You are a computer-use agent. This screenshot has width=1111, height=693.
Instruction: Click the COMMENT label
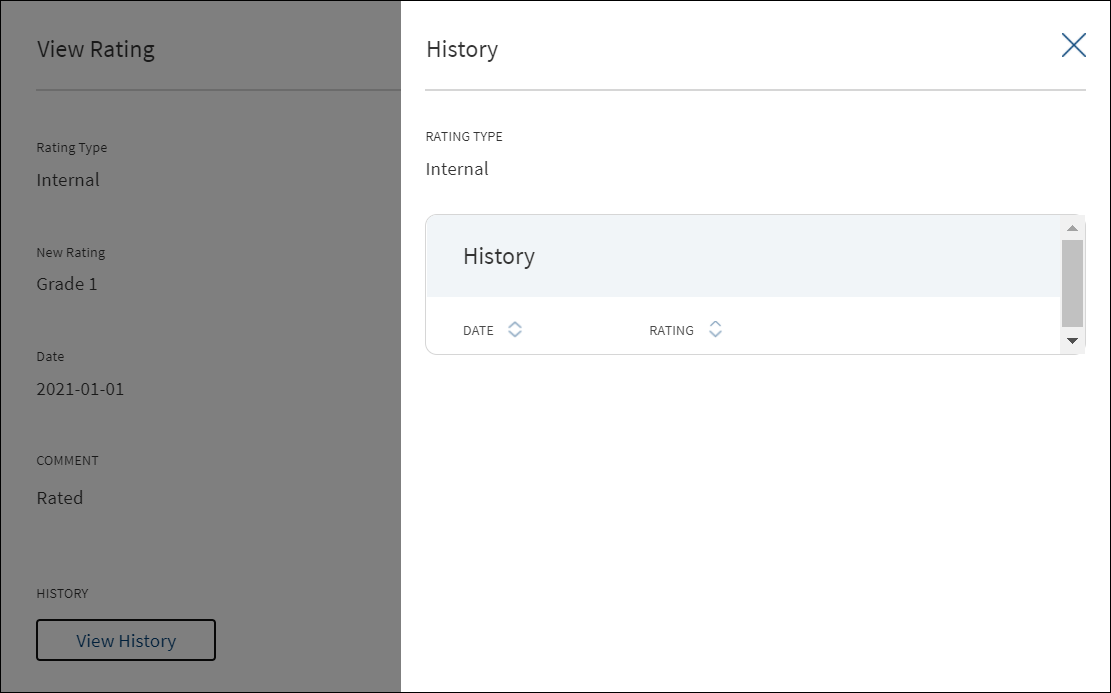[x=67, y=461]
